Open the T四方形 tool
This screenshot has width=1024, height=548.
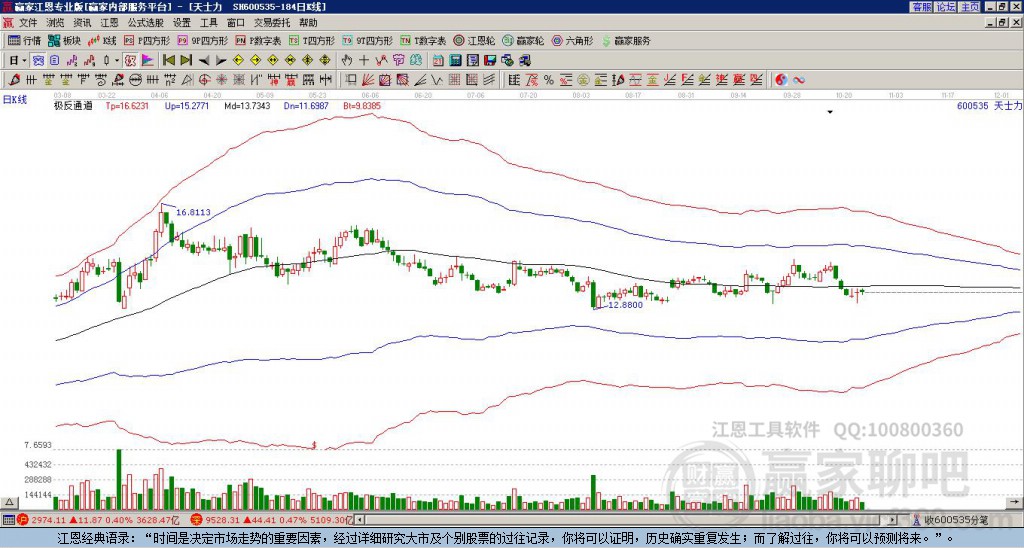(x=312, y=40)
